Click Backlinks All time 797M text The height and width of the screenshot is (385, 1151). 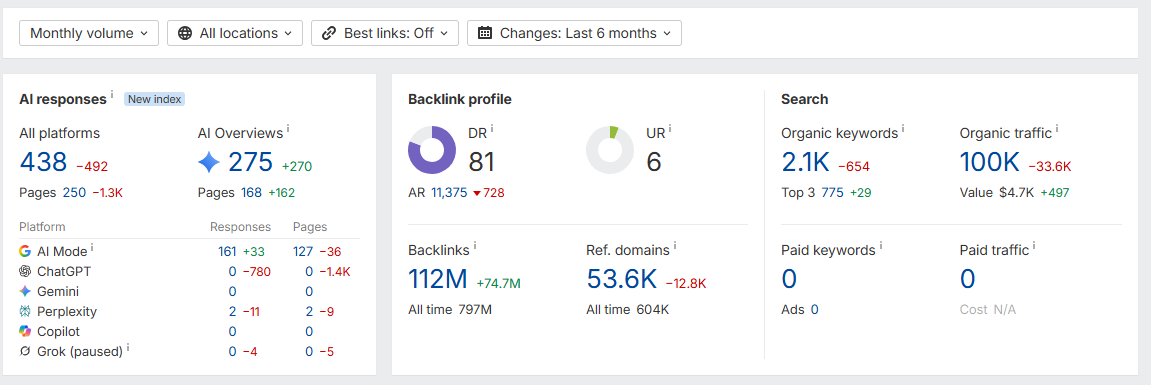[450, 309]
